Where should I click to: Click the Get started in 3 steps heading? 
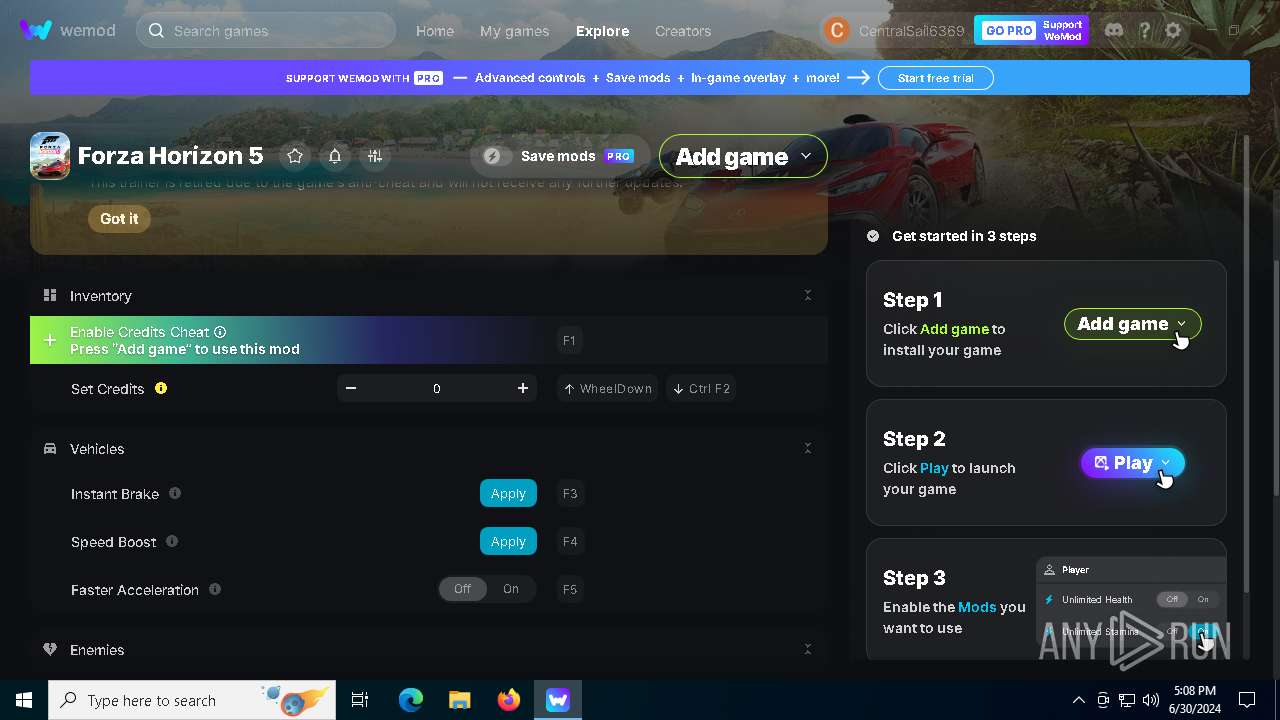coord(964,236)
